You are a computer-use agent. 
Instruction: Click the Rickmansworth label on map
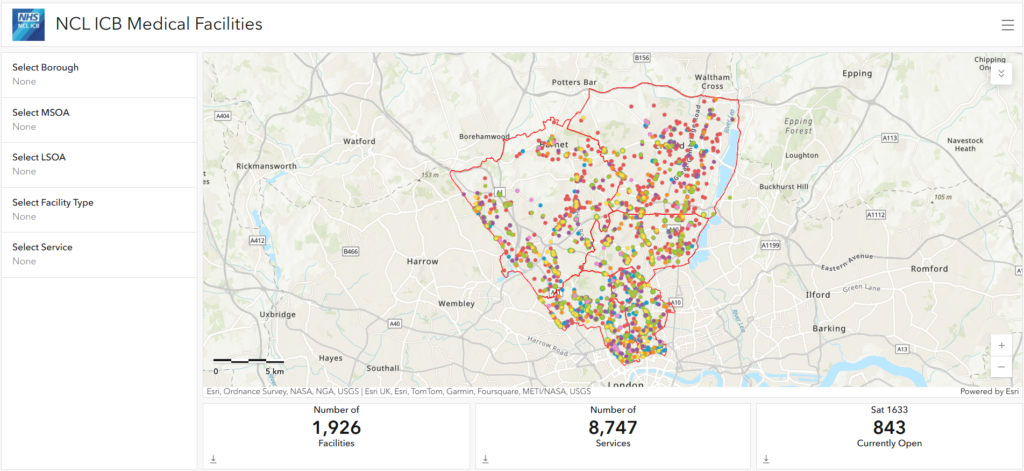(x=266, y=166)
